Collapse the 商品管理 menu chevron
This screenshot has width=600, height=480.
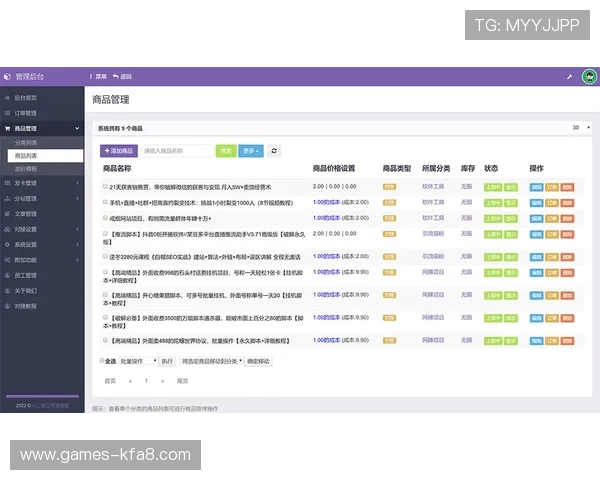[77, 129]
